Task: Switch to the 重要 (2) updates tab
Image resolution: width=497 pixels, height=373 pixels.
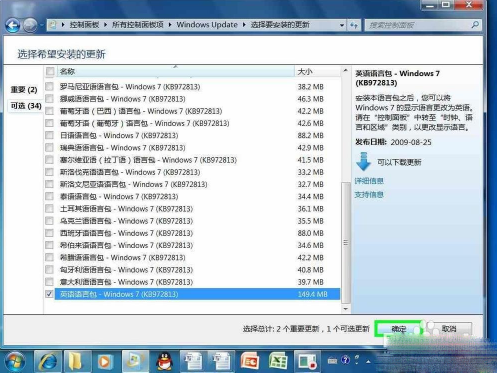Action: 24,90
